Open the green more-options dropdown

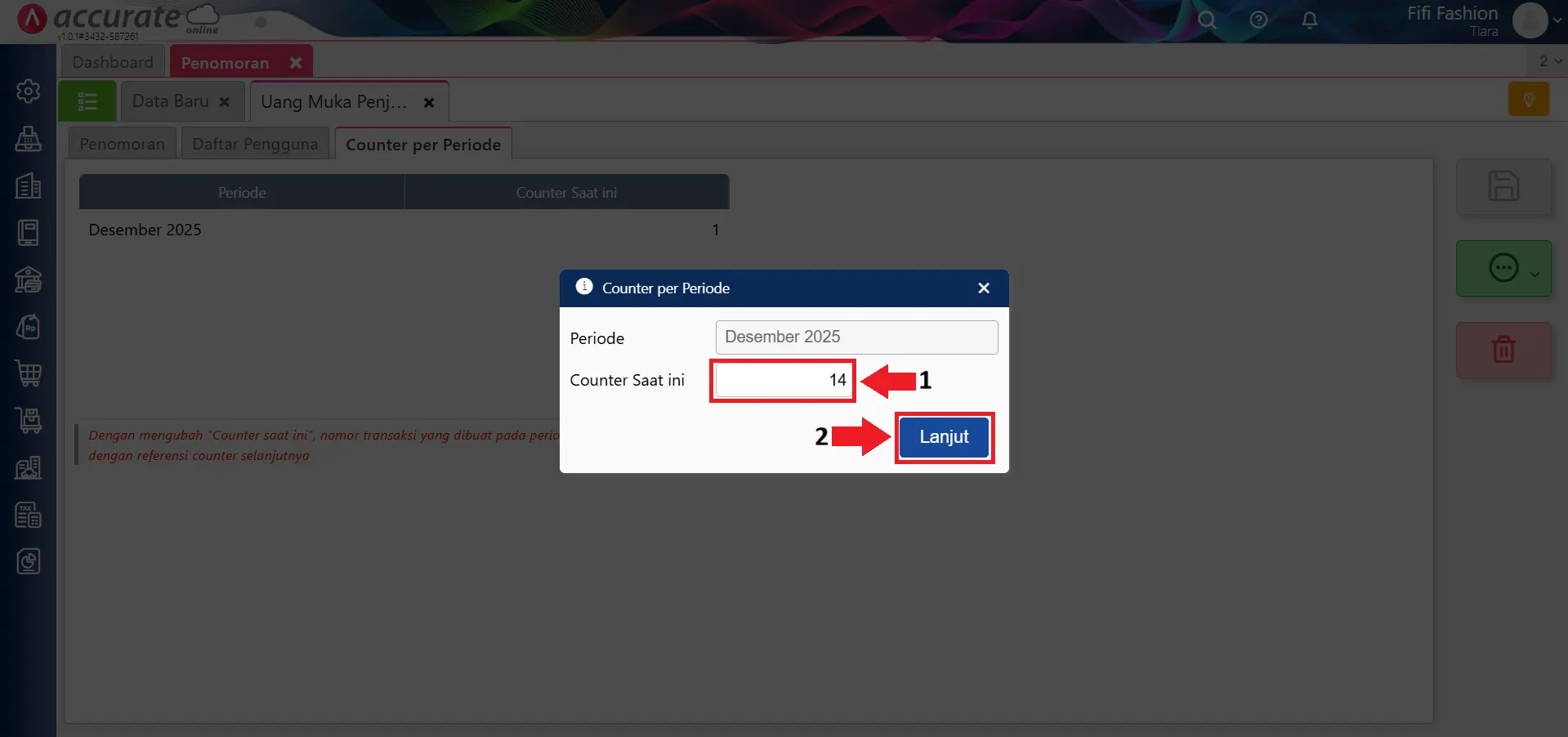tap(1503, 268)
